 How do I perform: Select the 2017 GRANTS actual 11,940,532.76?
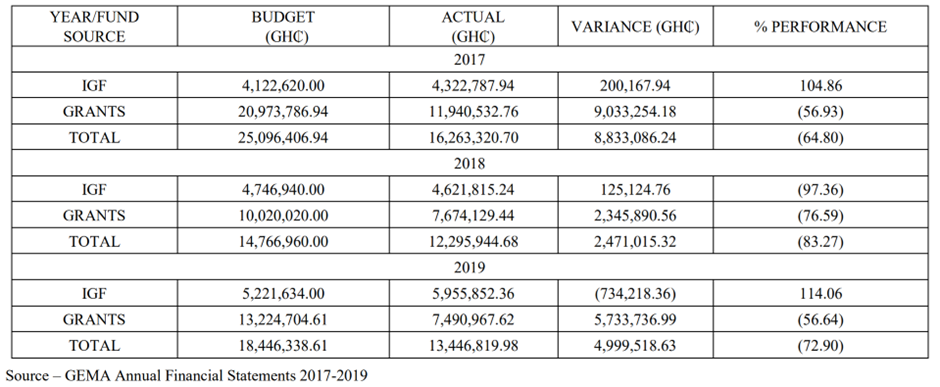click(473, 111)
